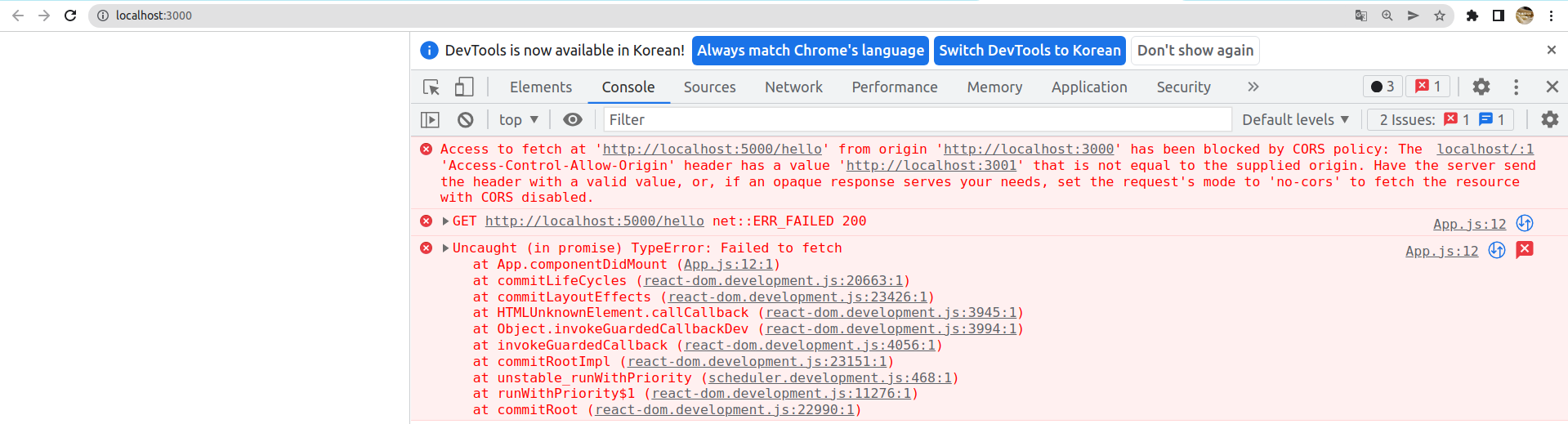Open the user profile avatar

[1525, 16]
